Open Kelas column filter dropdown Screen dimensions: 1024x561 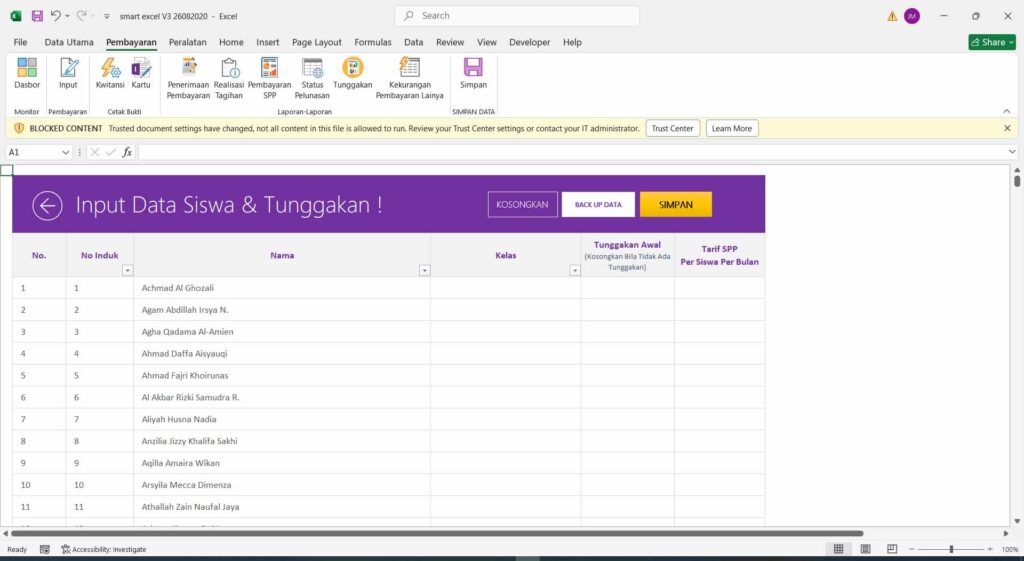[575, 270]
